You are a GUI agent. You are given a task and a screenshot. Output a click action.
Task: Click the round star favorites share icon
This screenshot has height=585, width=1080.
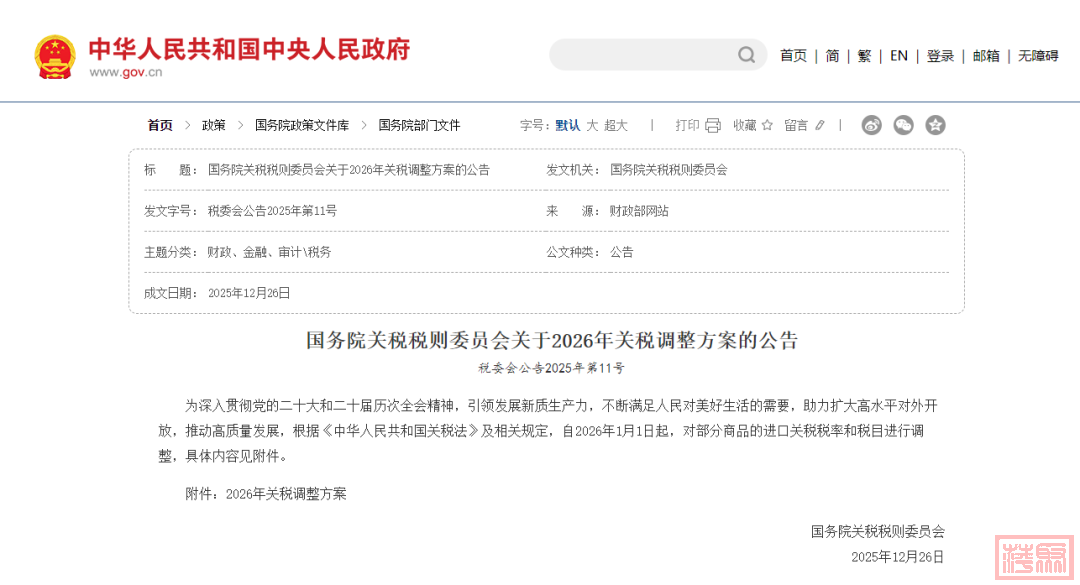(x=935, y=125)
